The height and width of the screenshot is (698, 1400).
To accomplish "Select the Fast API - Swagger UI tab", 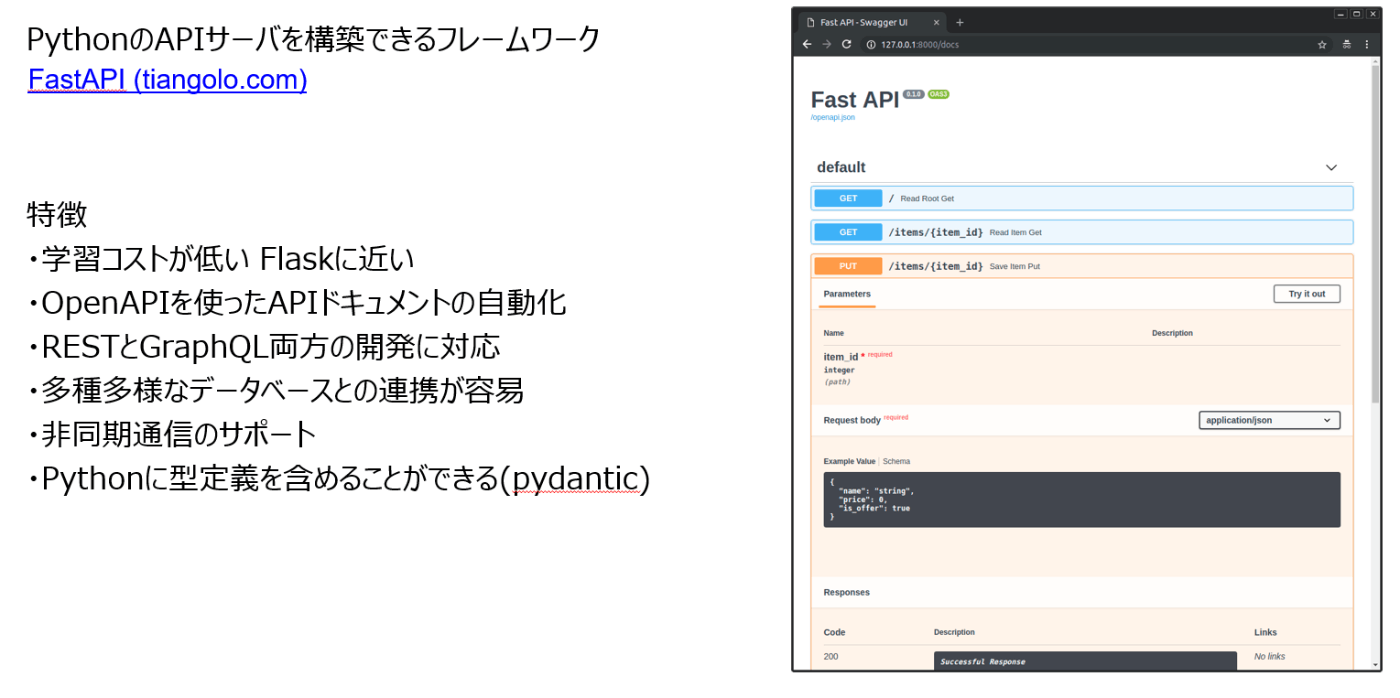I will click(x=872, y=22).
